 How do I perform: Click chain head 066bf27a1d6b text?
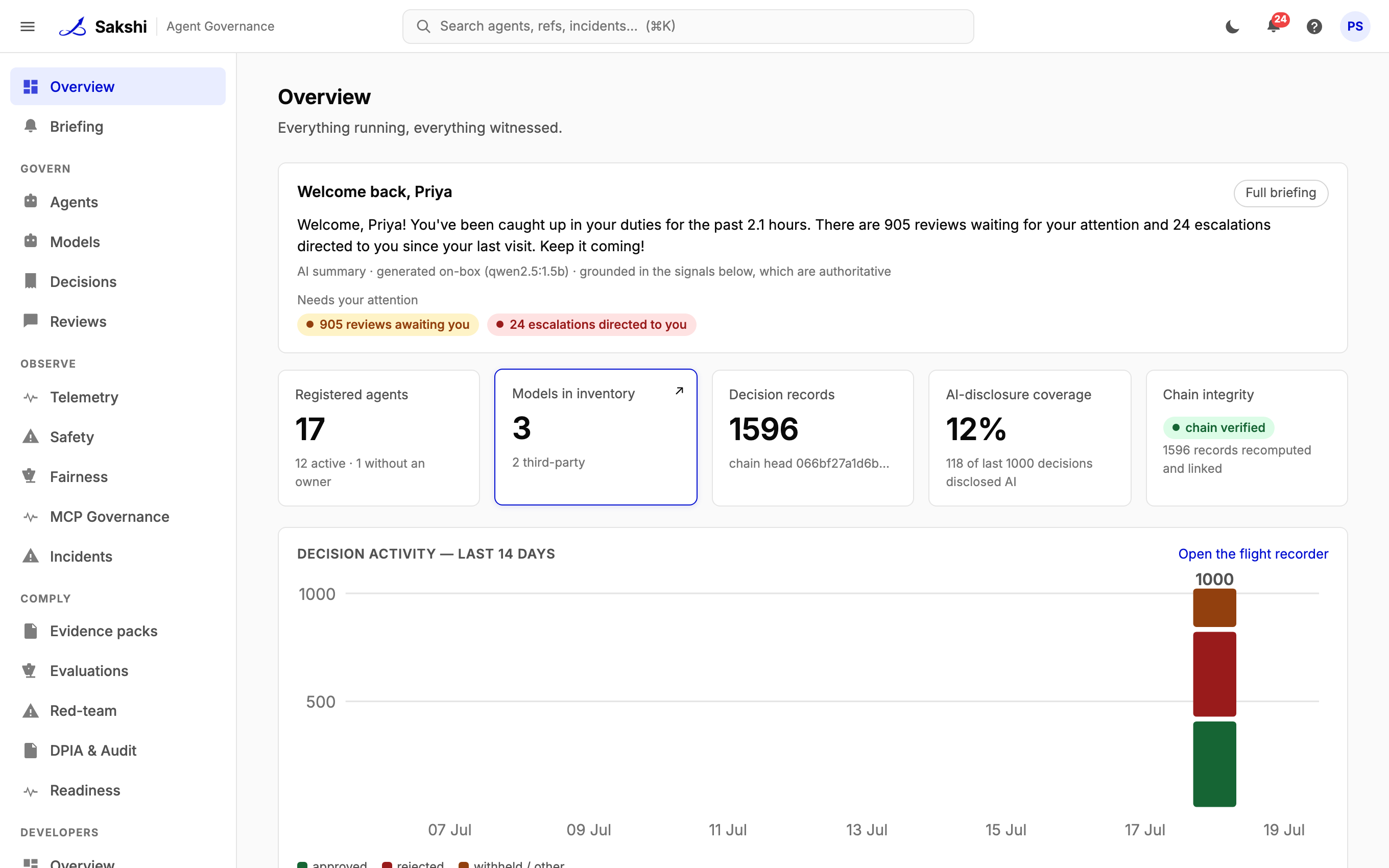[x=809, y=463]
